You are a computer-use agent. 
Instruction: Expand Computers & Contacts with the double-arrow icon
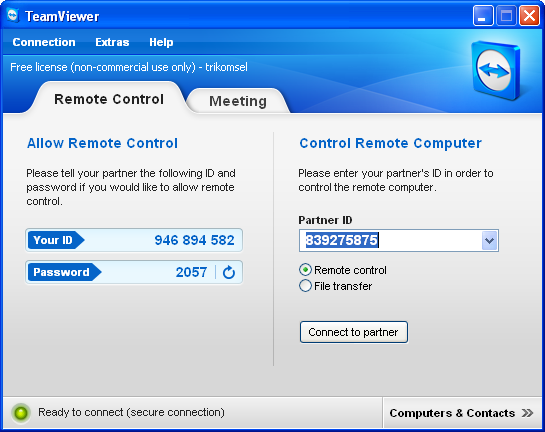click(x=527, y=413)
